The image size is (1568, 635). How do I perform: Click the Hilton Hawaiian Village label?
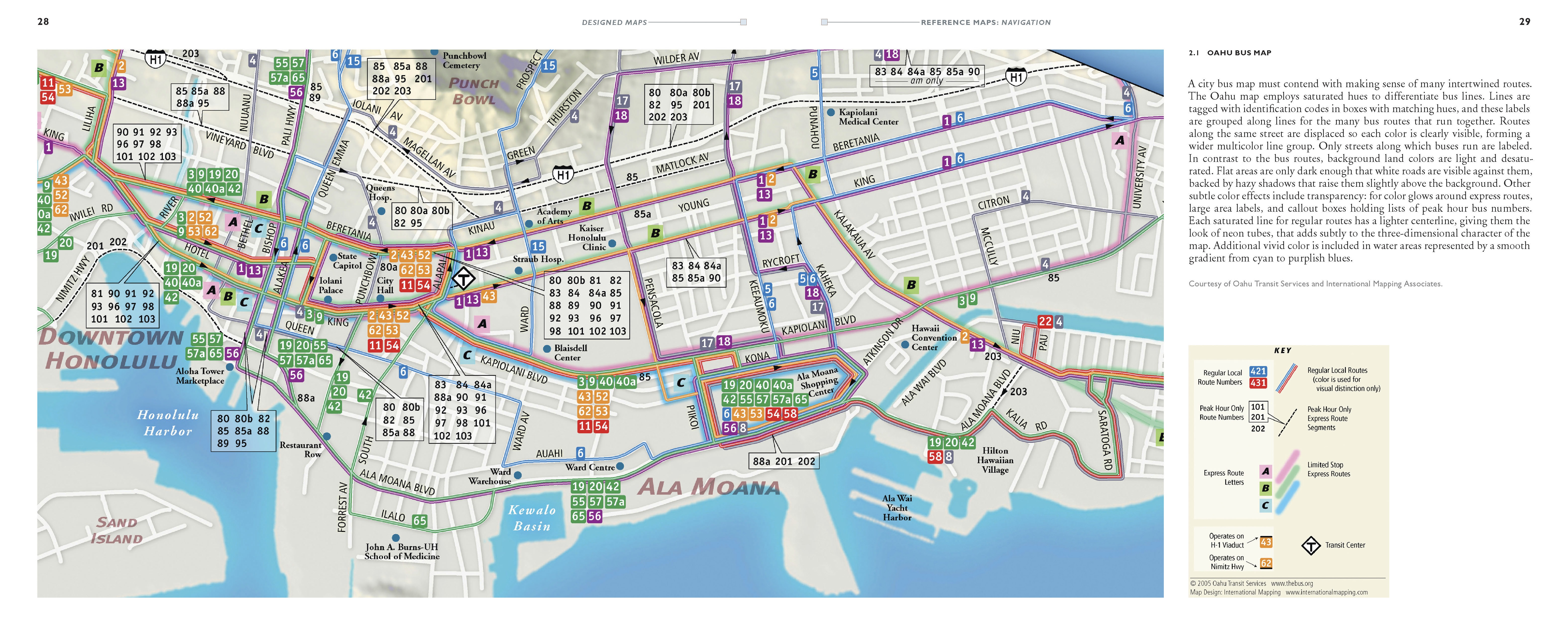[995, 460]
